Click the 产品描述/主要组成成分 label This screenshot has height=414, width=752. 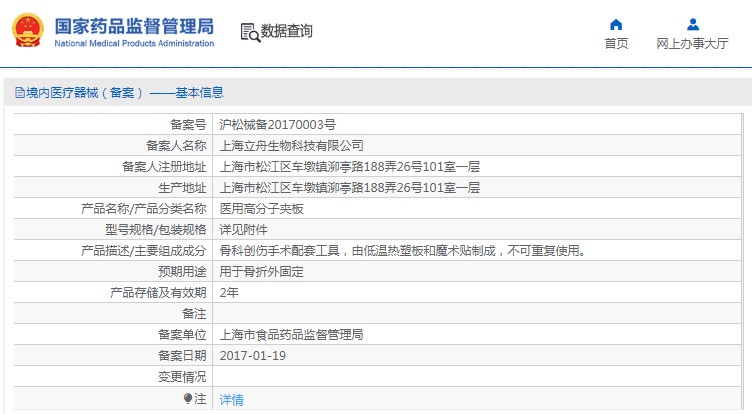click(x=143, y=250)
